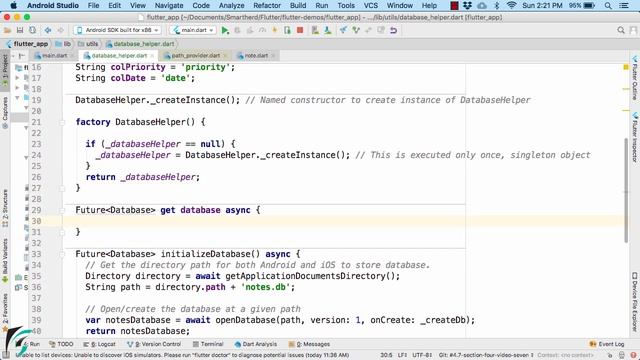Close the database_helper.dart tab
The height and width of the screenshot is (360, 640).
tap(152, 56)
